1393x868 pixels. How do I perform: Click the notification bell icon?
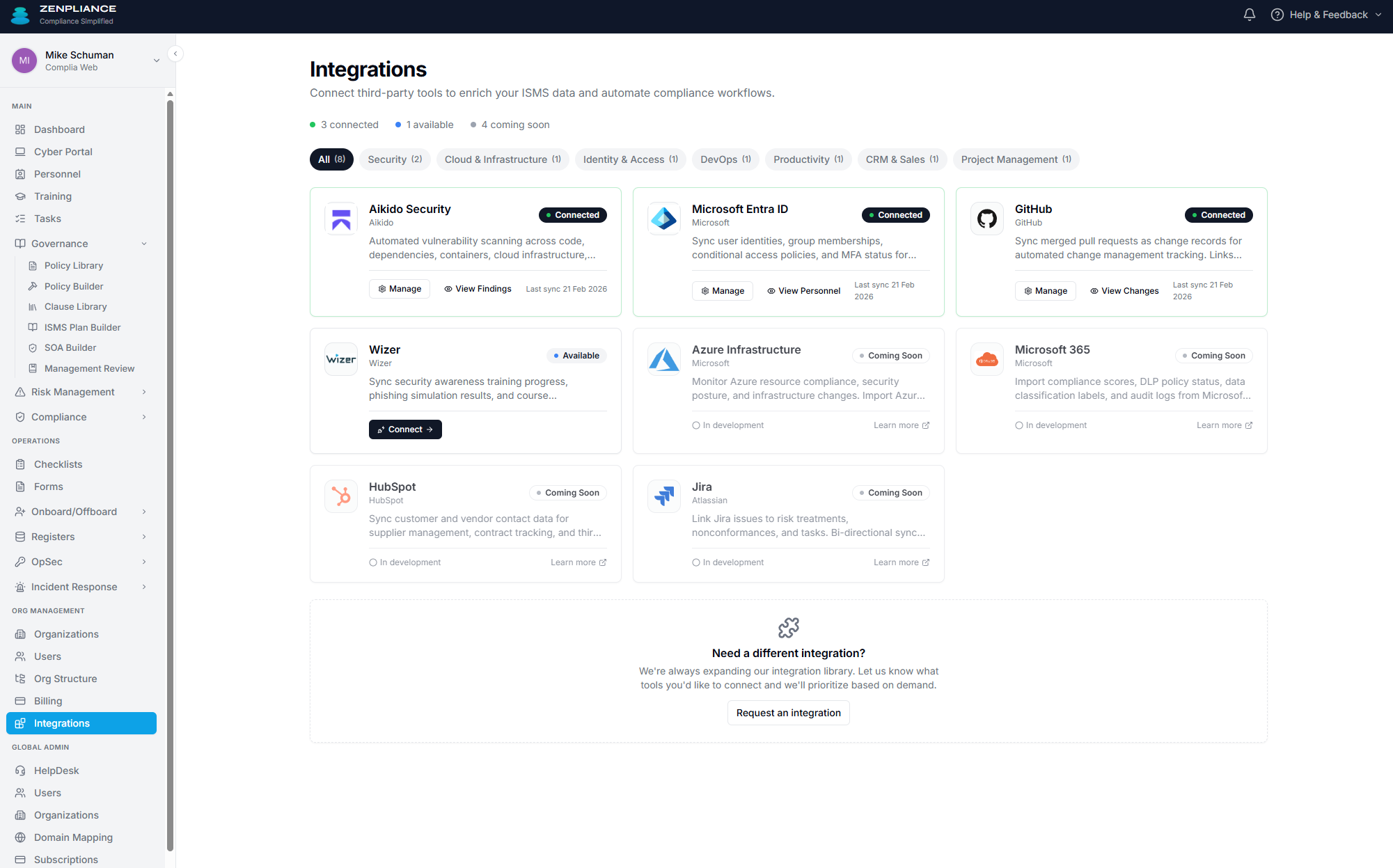point(1248,14)
